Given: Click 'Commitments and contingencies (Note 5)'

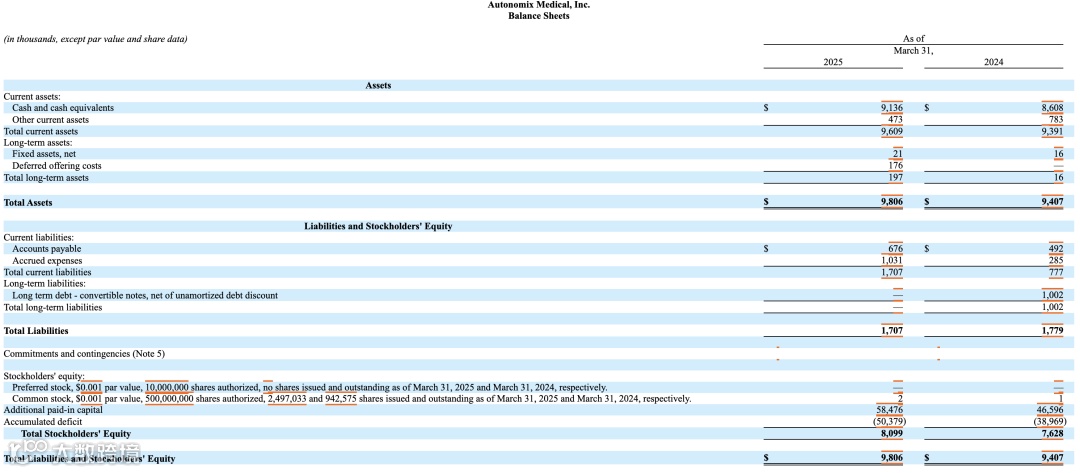Looking at the screenshot, I should click(85, 354).
